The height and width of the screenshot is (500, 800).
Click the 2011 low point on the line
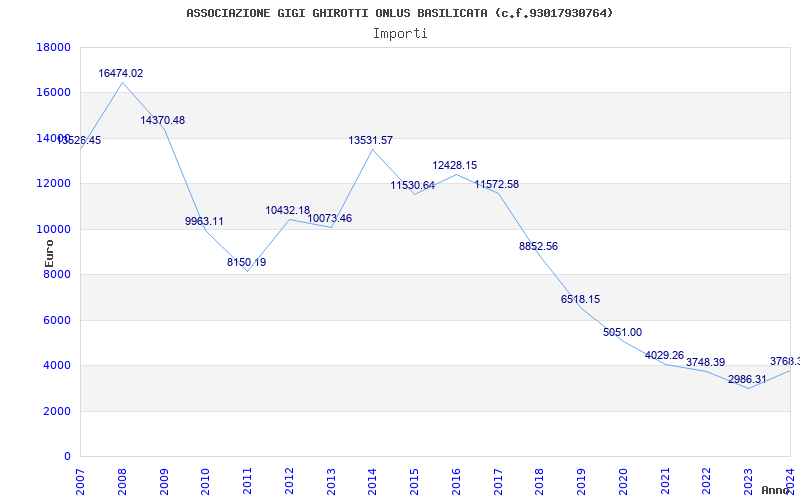click(247, 271)
